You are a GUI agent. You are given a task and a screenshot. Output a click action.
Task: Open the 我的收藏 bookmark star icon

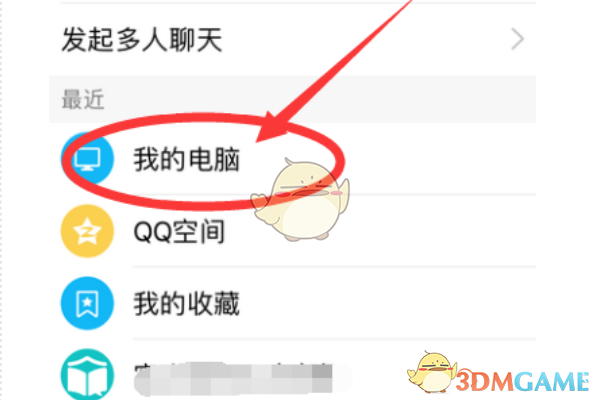click(x=87, y=303)
